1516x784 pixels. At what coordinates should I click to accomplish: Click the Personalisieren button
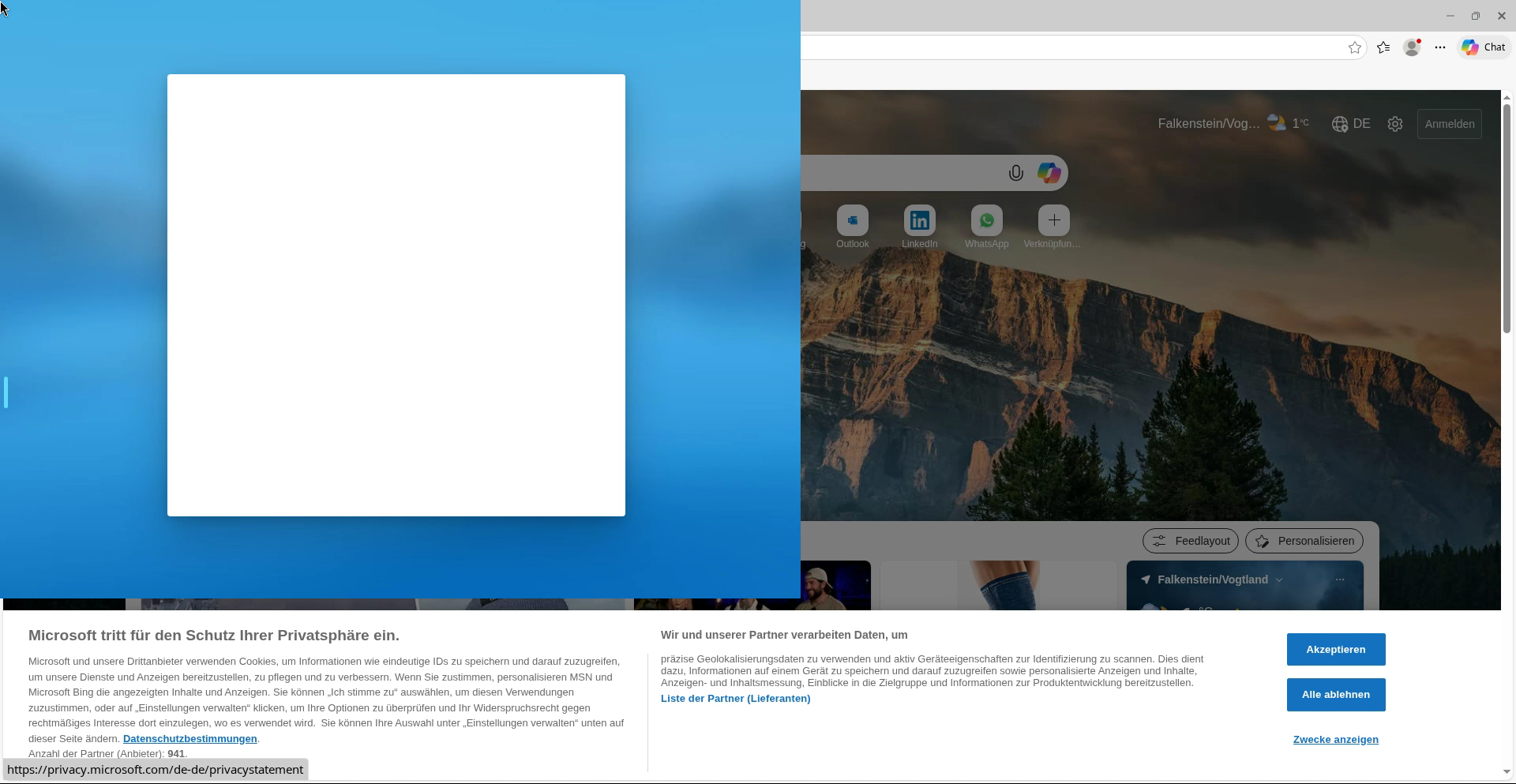[1304, 541]
